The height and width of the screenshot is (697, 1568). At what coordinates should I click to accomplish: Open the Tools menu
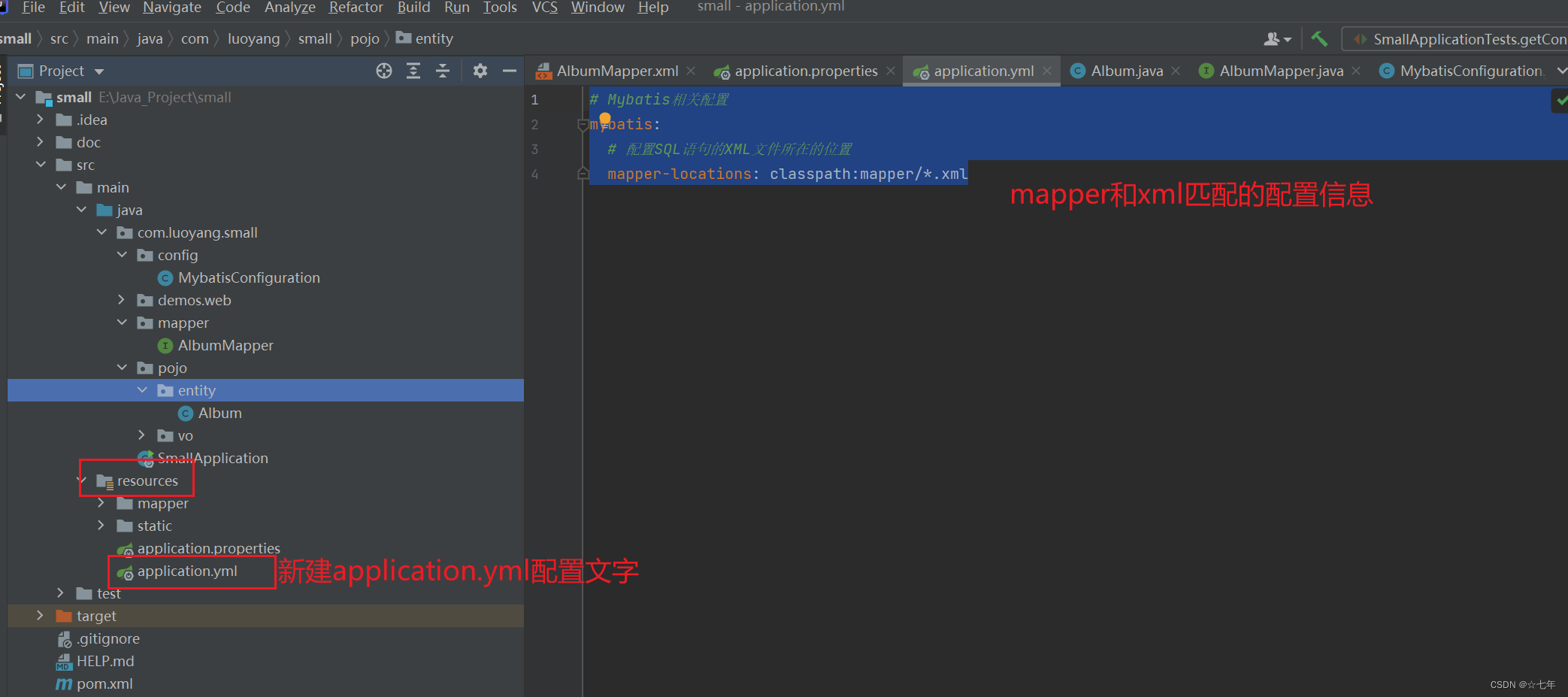coord(500,8)
